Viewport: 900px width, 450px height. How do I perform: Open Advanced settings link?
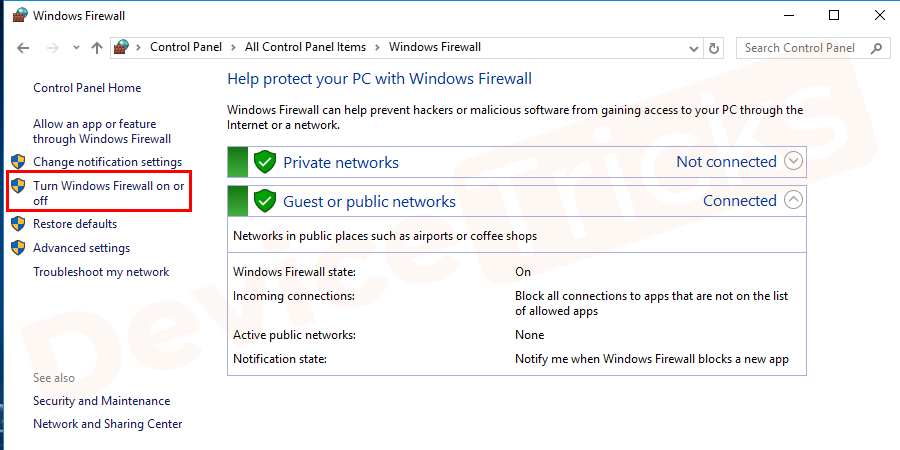point(82,248)
